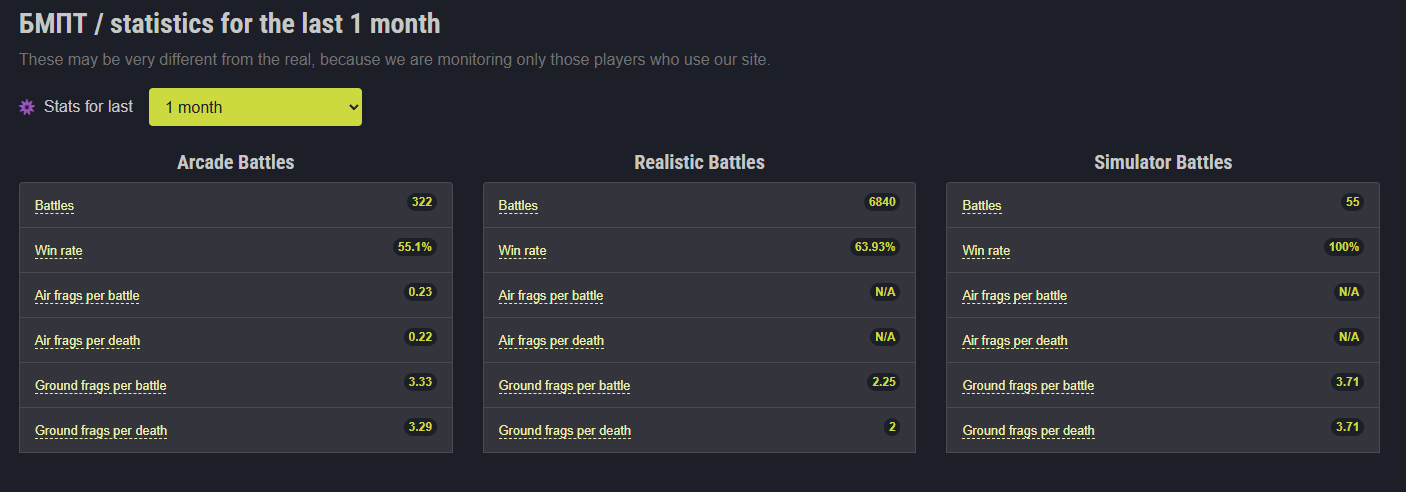Click Air frags per death in Realistic panel

551,341
